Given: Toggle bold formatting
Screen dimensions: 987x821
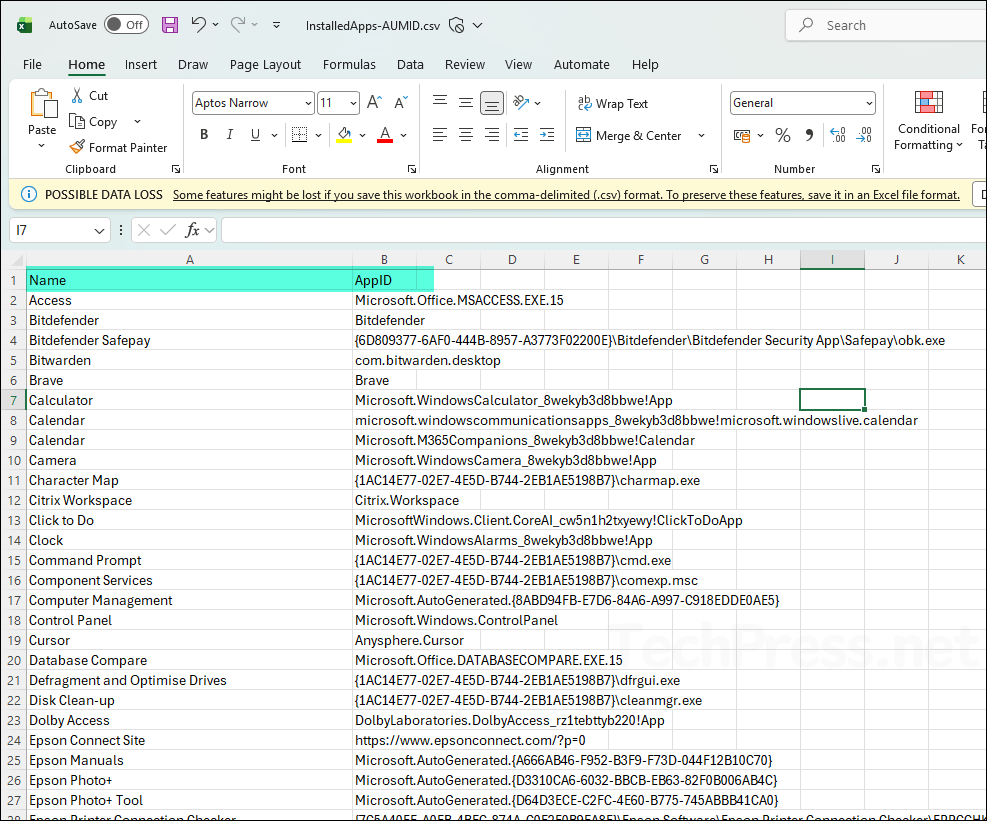Looking at the screenshot, I should (203, 133).
